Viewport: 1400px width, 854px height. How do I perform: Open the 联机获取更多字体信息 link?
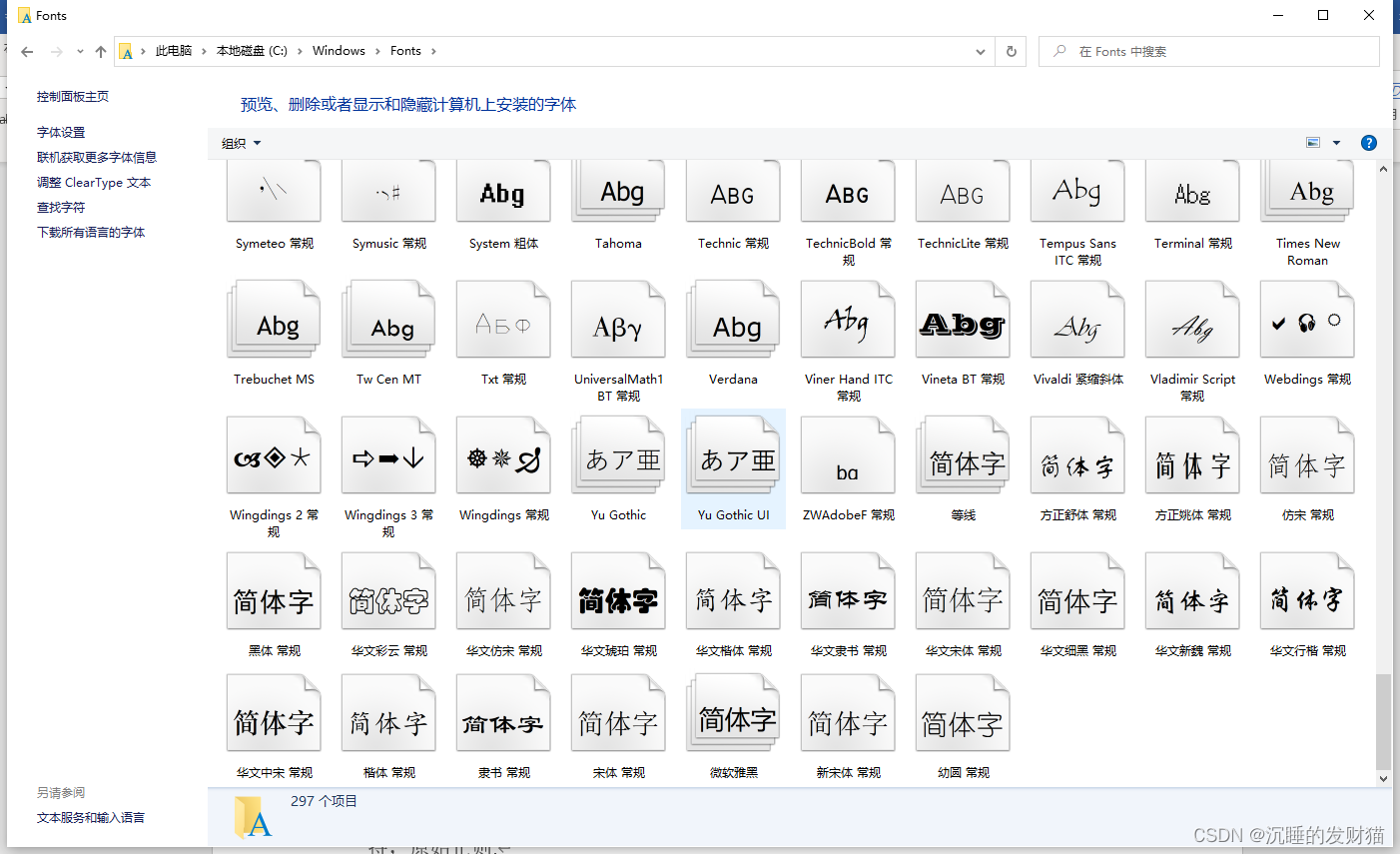[x=97, y=158]
